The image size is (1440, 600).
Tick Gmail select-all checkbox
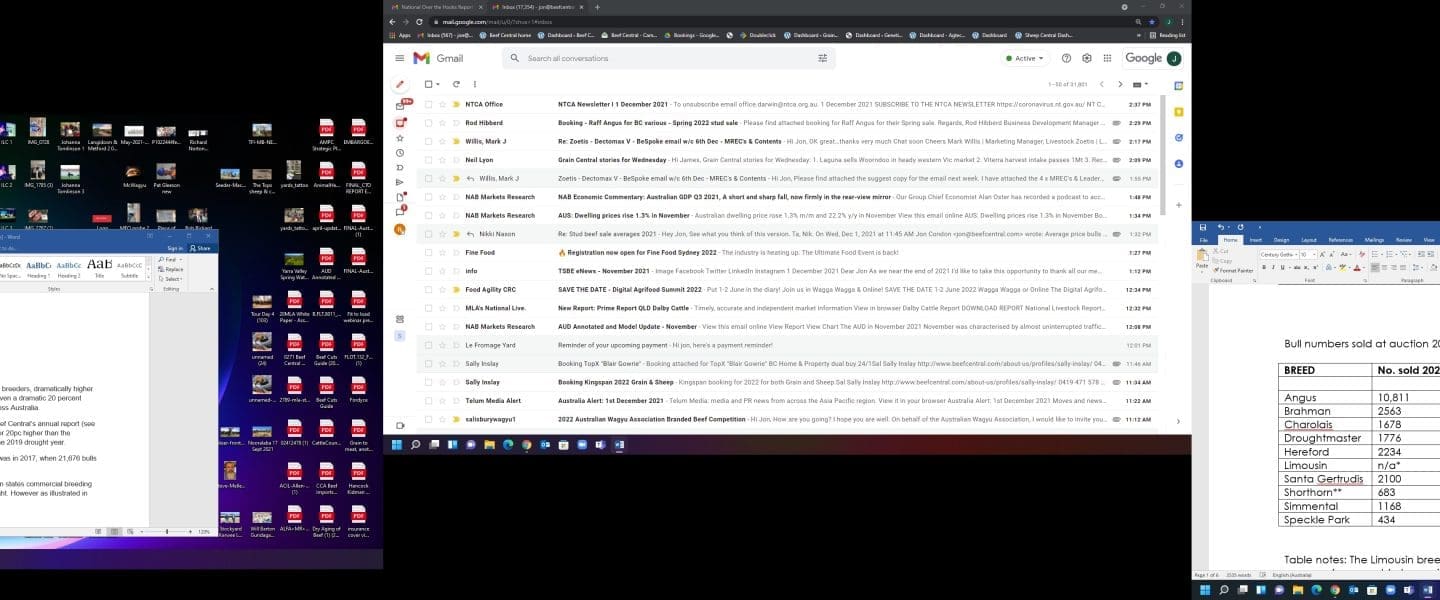(x=429, y=84)
